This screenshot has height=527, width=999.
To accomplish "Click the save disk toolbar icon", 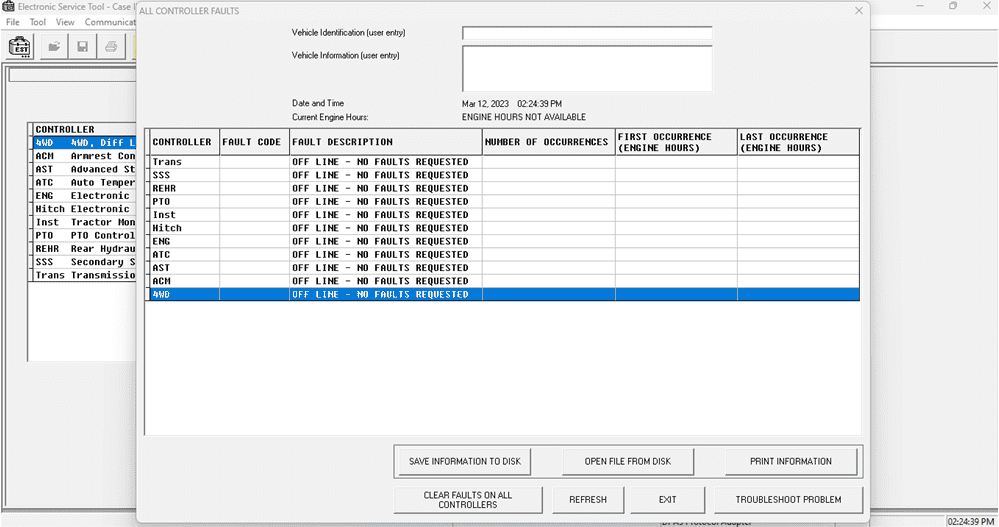I will coord(82,47).
